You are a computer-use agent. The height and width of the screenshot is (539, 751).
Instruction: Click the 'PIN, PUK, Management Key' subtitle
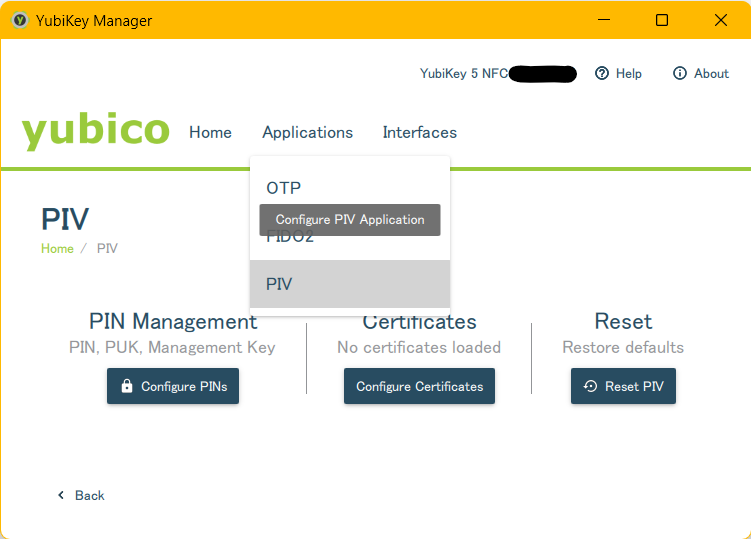172,347
